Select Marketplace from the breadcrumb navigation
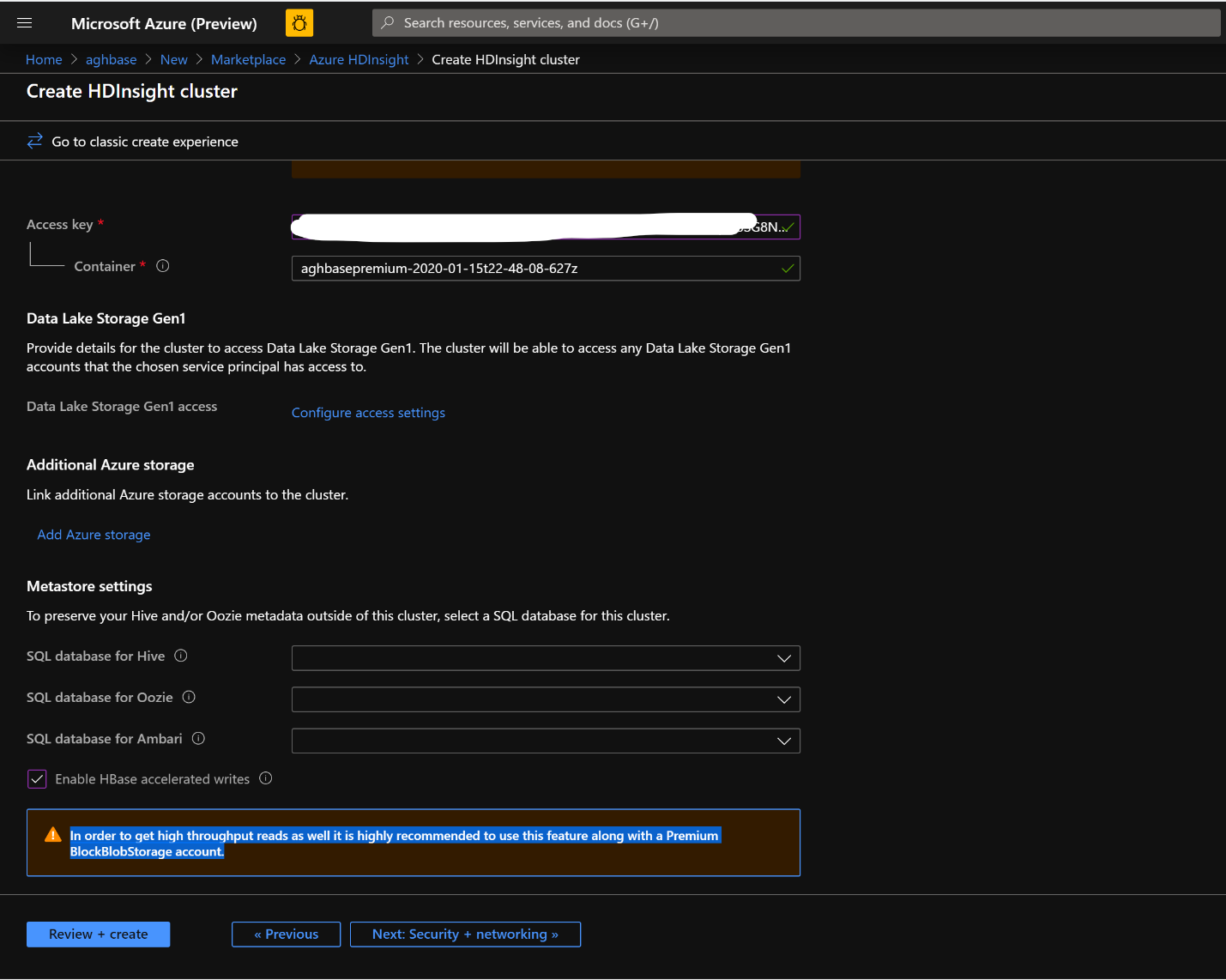This screenshot has width=1226, height=980. pyautogui.click(x=248, y=59)
